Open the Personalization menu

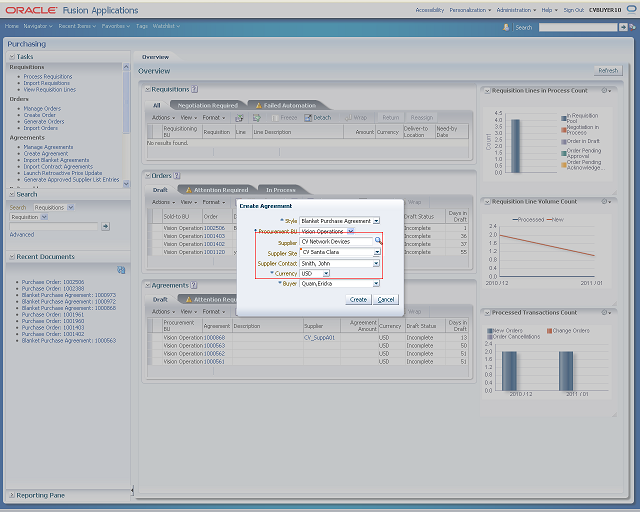(470, 10)
